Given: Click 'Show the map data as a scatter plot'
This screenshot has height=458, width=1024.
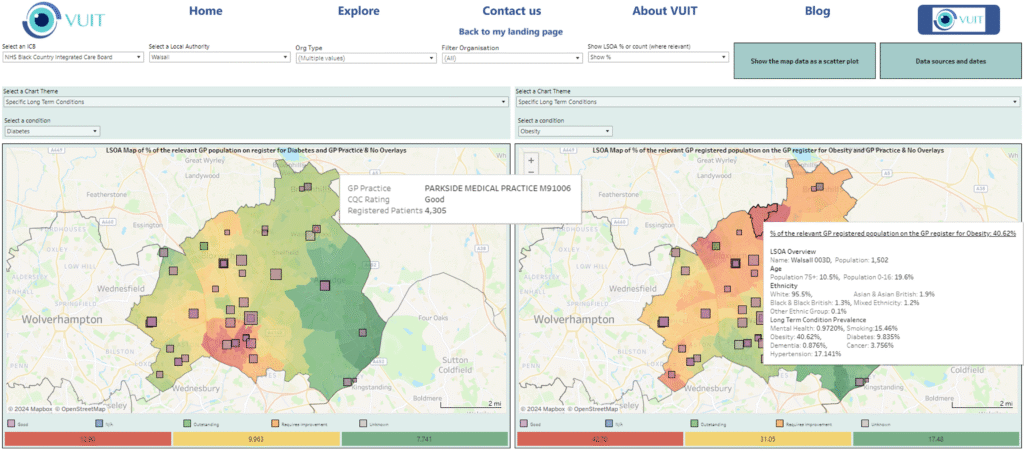Looking at the screenshot, I should [804, 61].
